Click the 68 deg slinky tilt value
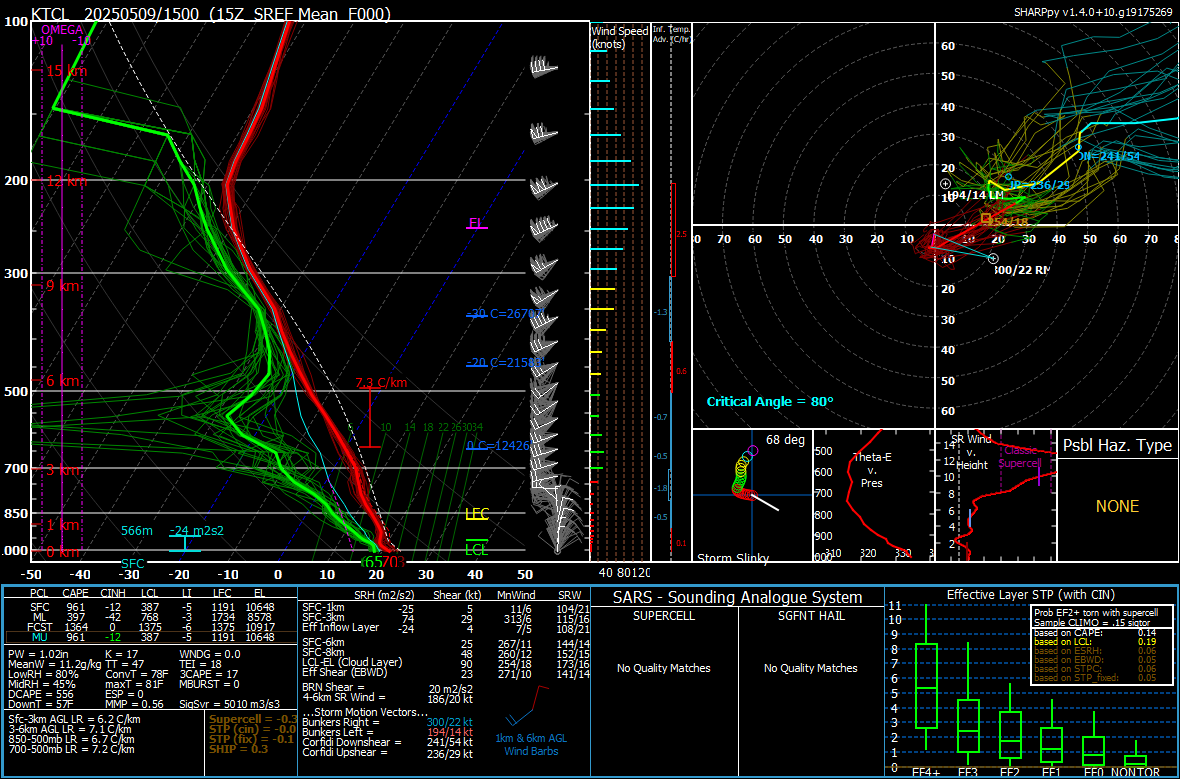The width and height of the screenshot is (1180, 779). (785, 440)
